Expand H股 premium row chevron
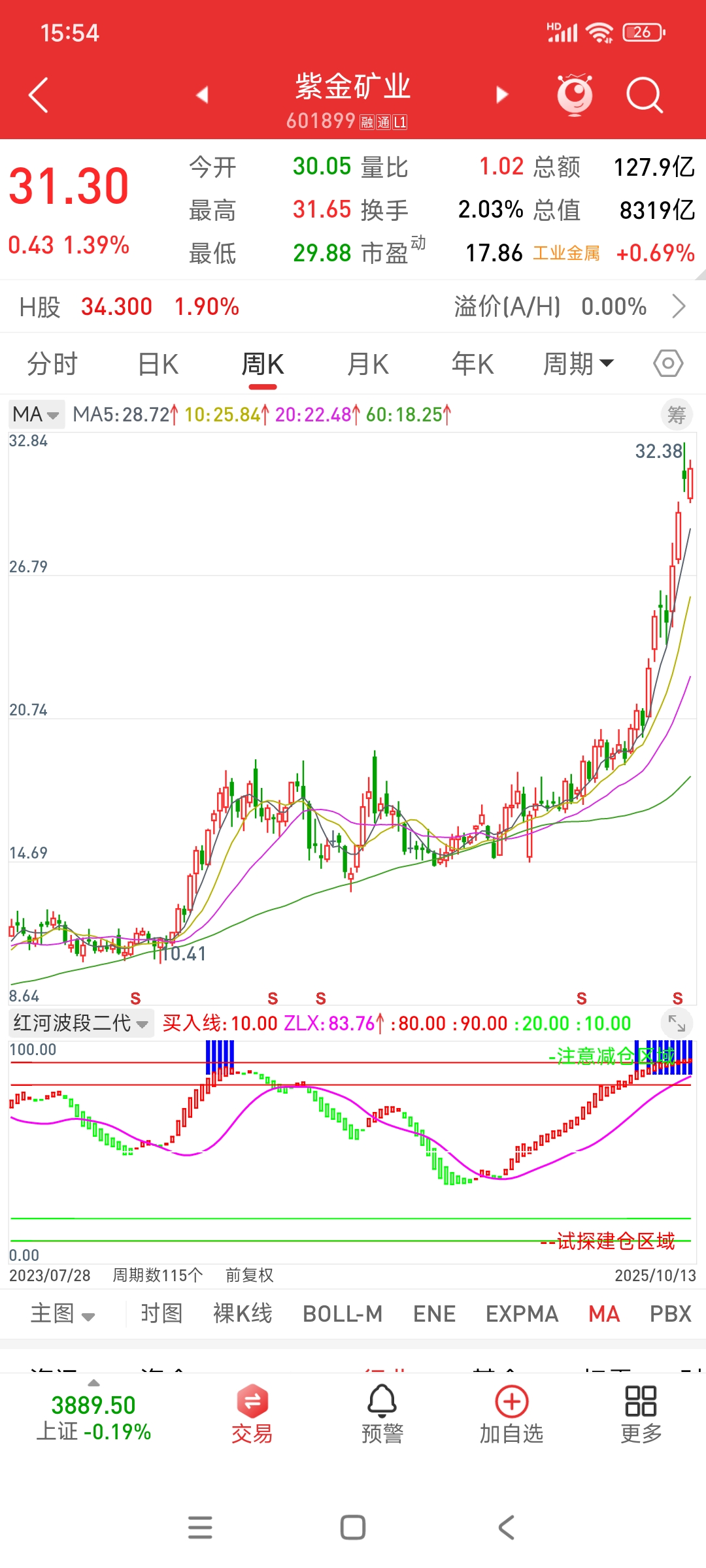 pos(679,306)
